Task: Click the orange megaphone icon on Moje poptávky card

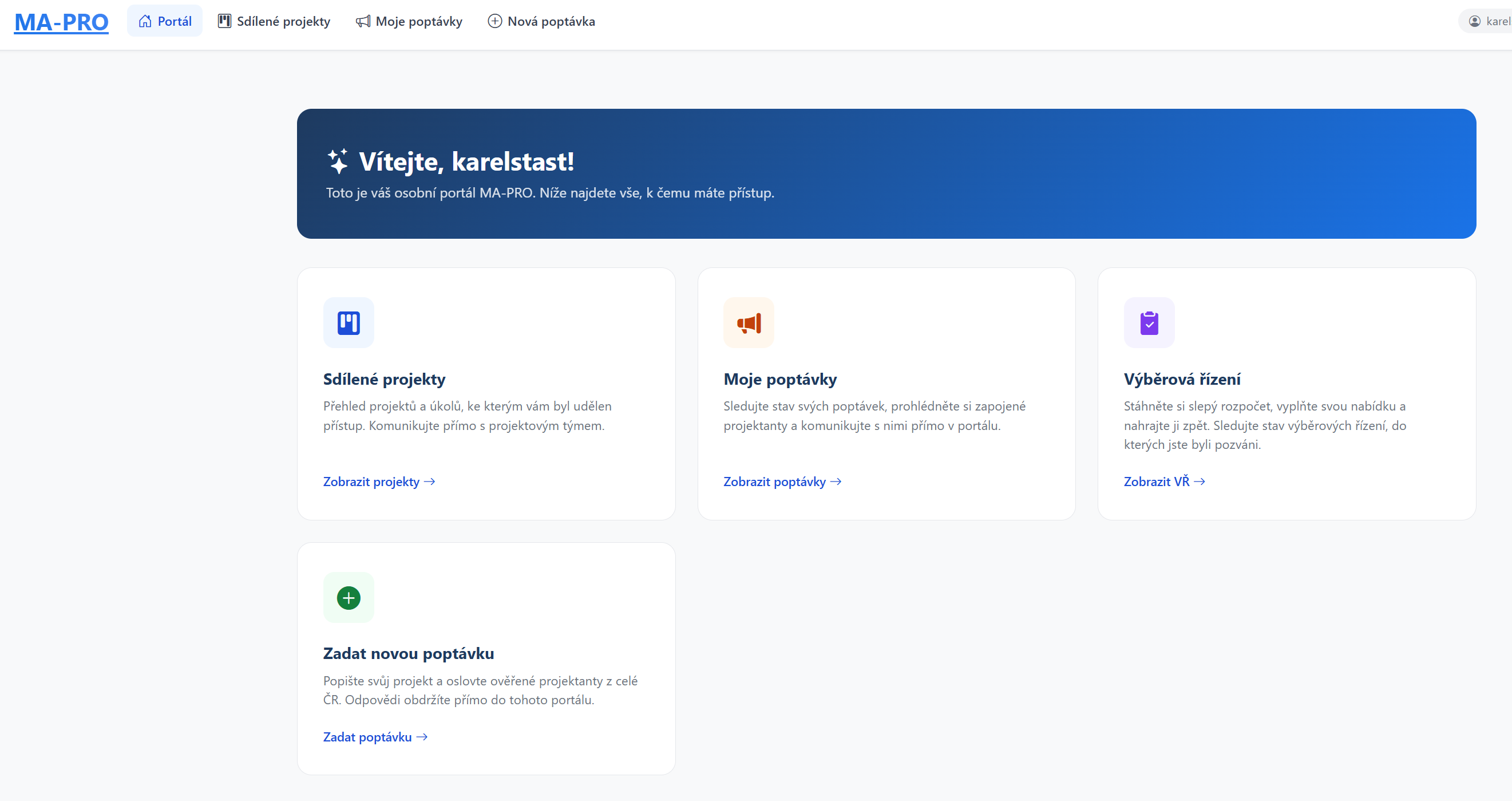Action: tap(749, 322)
